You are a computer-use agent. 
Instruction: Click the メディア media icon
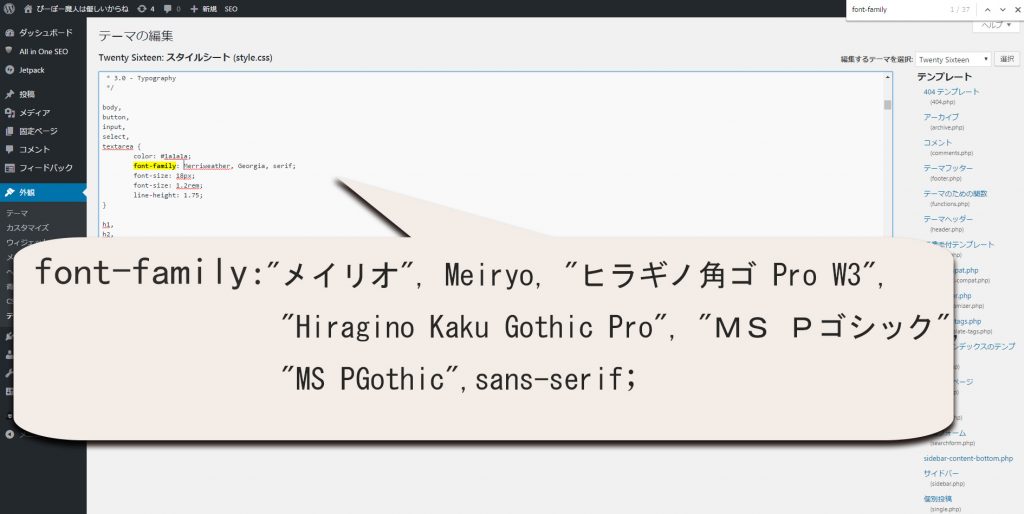9,112
